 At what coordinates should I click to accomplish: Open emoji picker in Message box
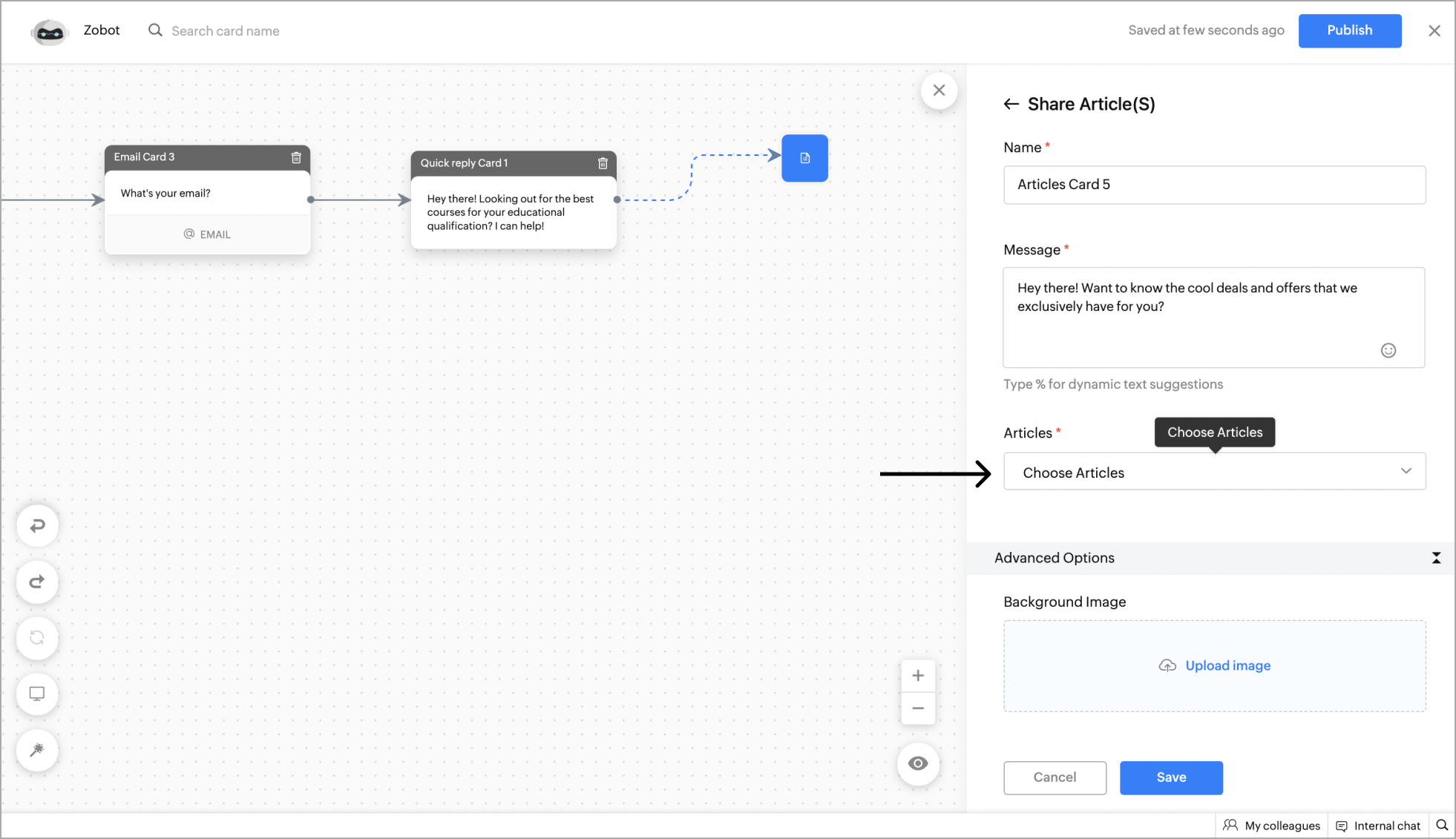click(x=1388, y=350)
